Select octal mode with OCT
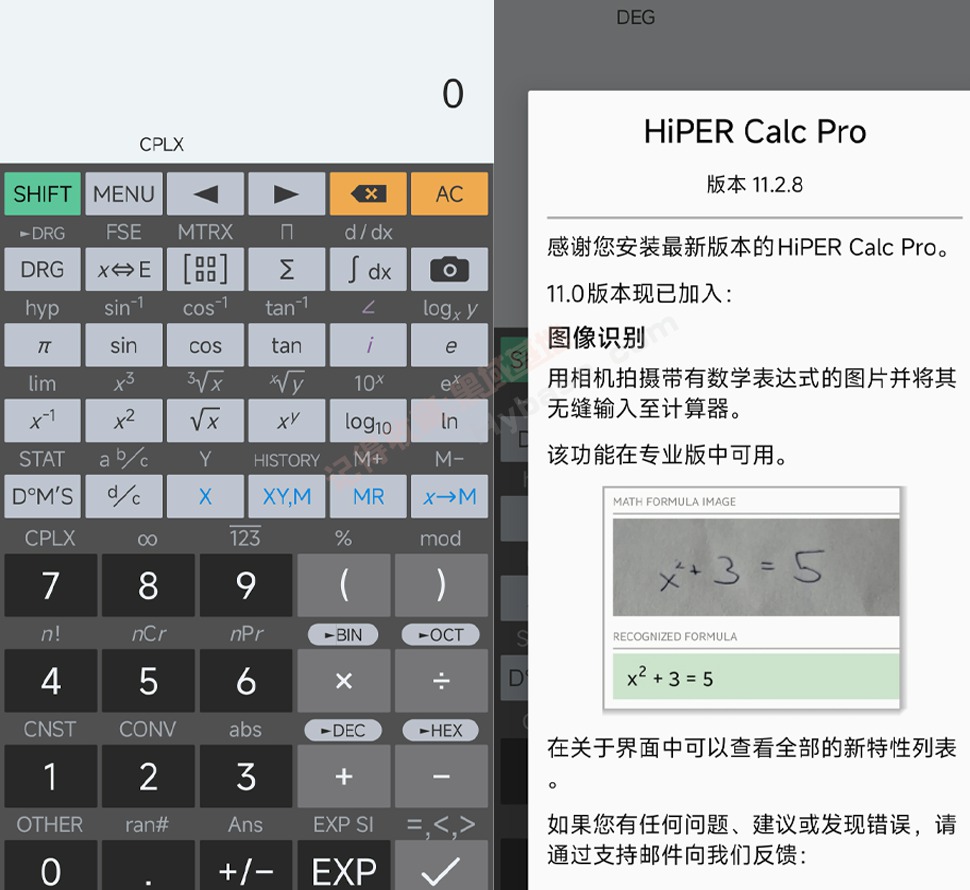The height and width of the screenshot is (890, 970). point(440,634)
